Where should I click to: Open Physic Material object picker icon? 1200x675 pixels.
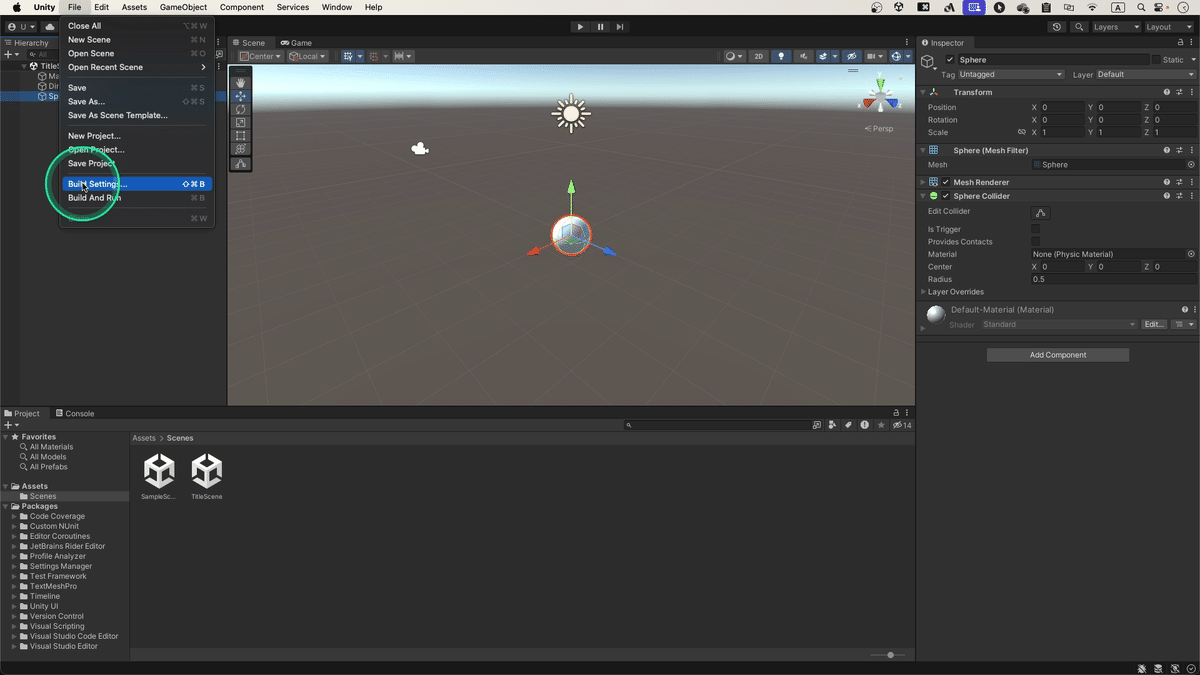click(1191, 254)
